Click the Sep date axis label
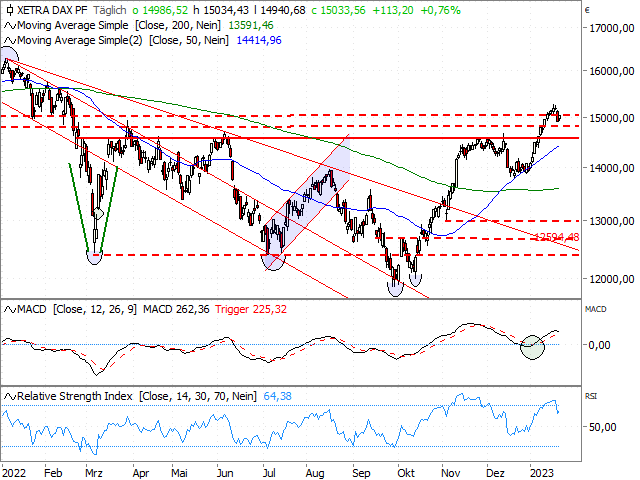640x480 pixels. [361, 473]
